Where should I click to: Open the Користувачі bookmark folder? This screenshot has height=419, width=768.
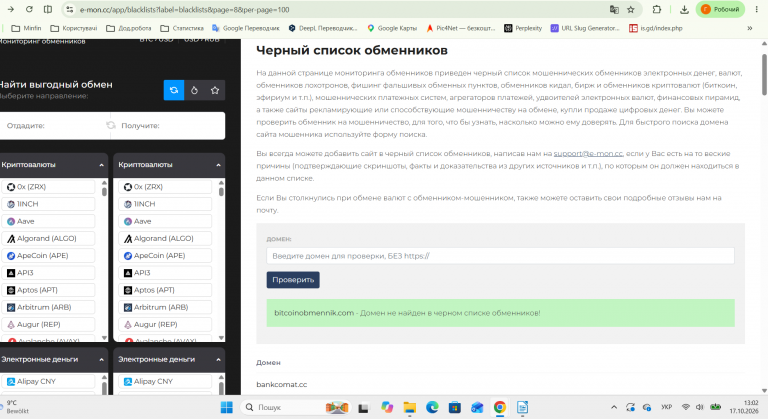coord(74,28)
